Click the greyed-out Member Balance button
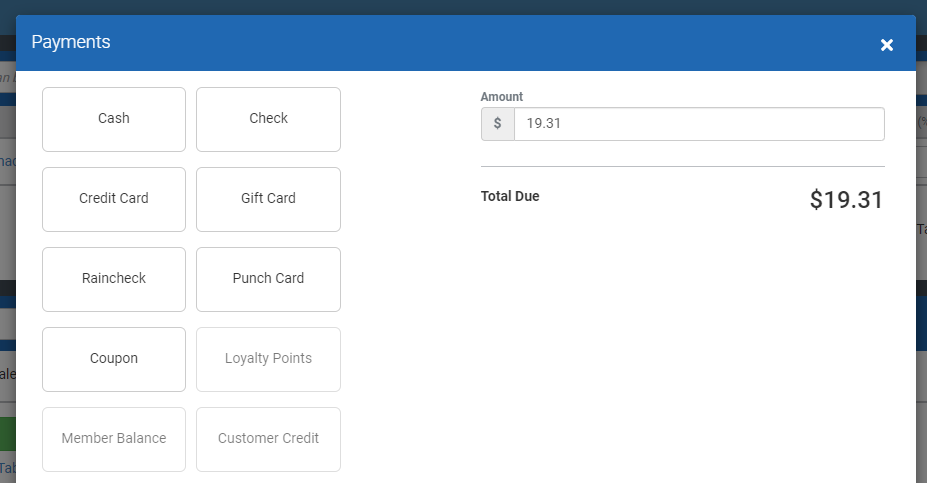927x483 pixels. (114, 439)
